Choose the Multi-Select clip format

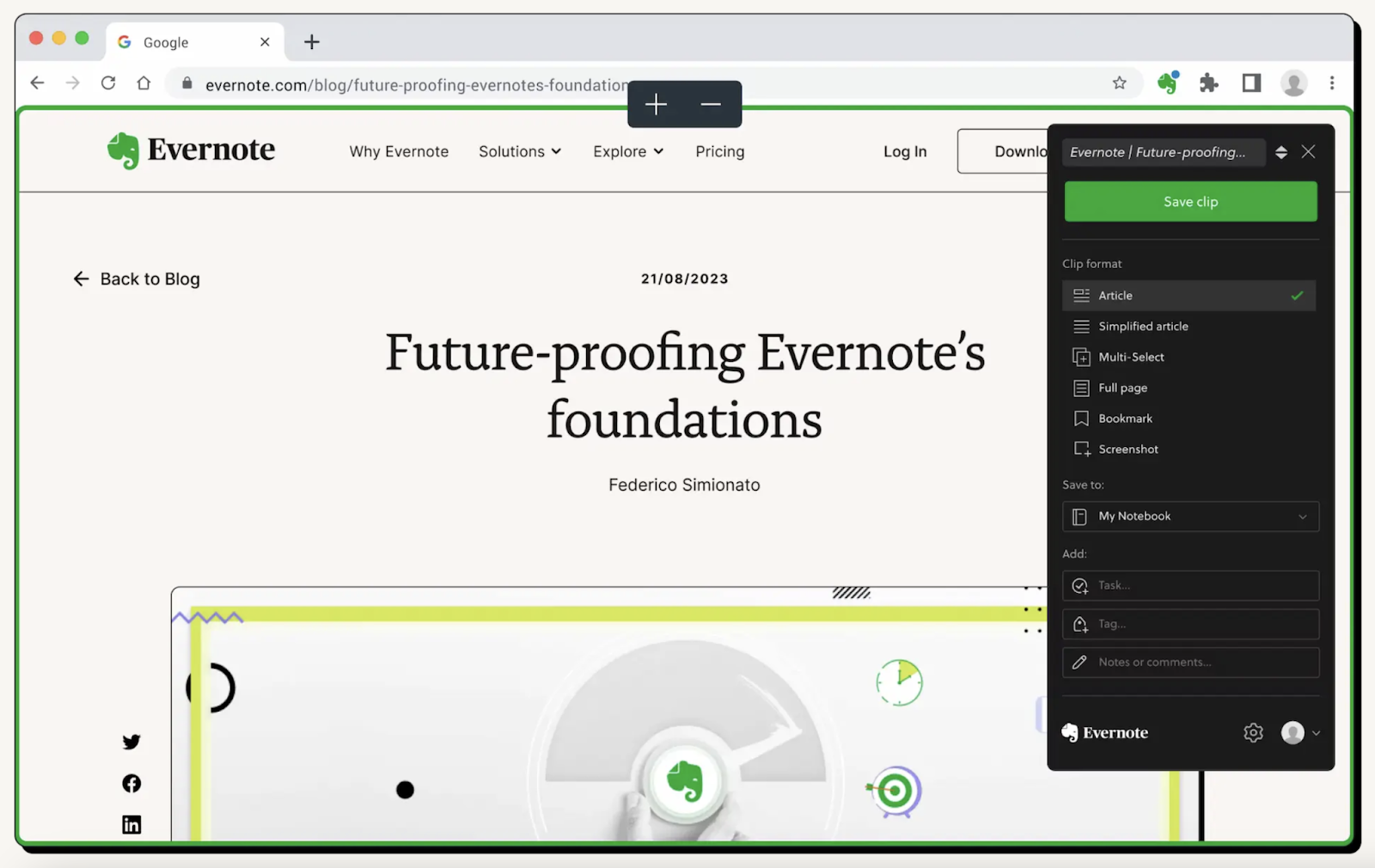(x=1189, y=358)
